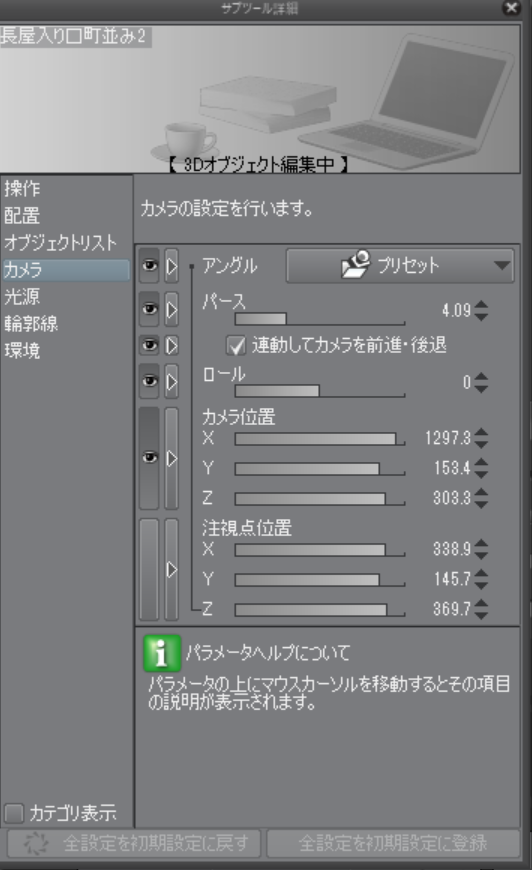Click the カメラ位置 Y slider
Screen dimensions: 532x870
click(x=320, y=469)
